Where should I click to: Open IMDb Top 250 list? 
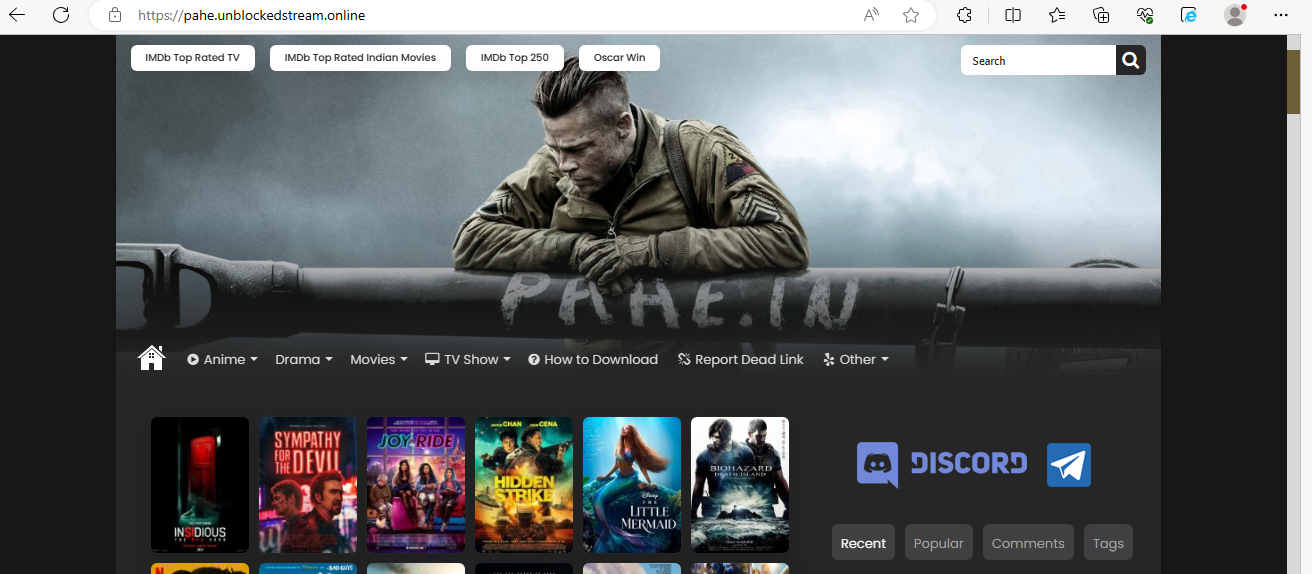click(514, 58)
